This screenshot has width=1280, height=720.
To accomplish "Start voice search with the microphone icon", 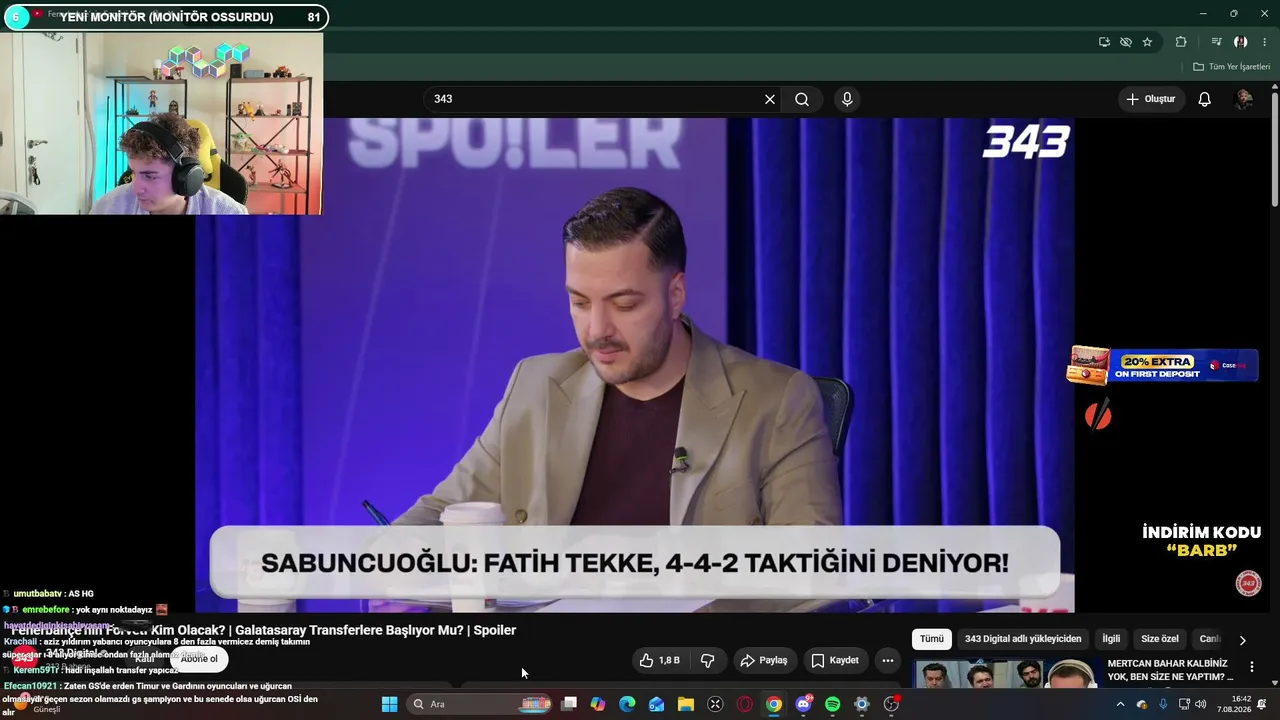I will pyautogui.click(x=847, y=99).
